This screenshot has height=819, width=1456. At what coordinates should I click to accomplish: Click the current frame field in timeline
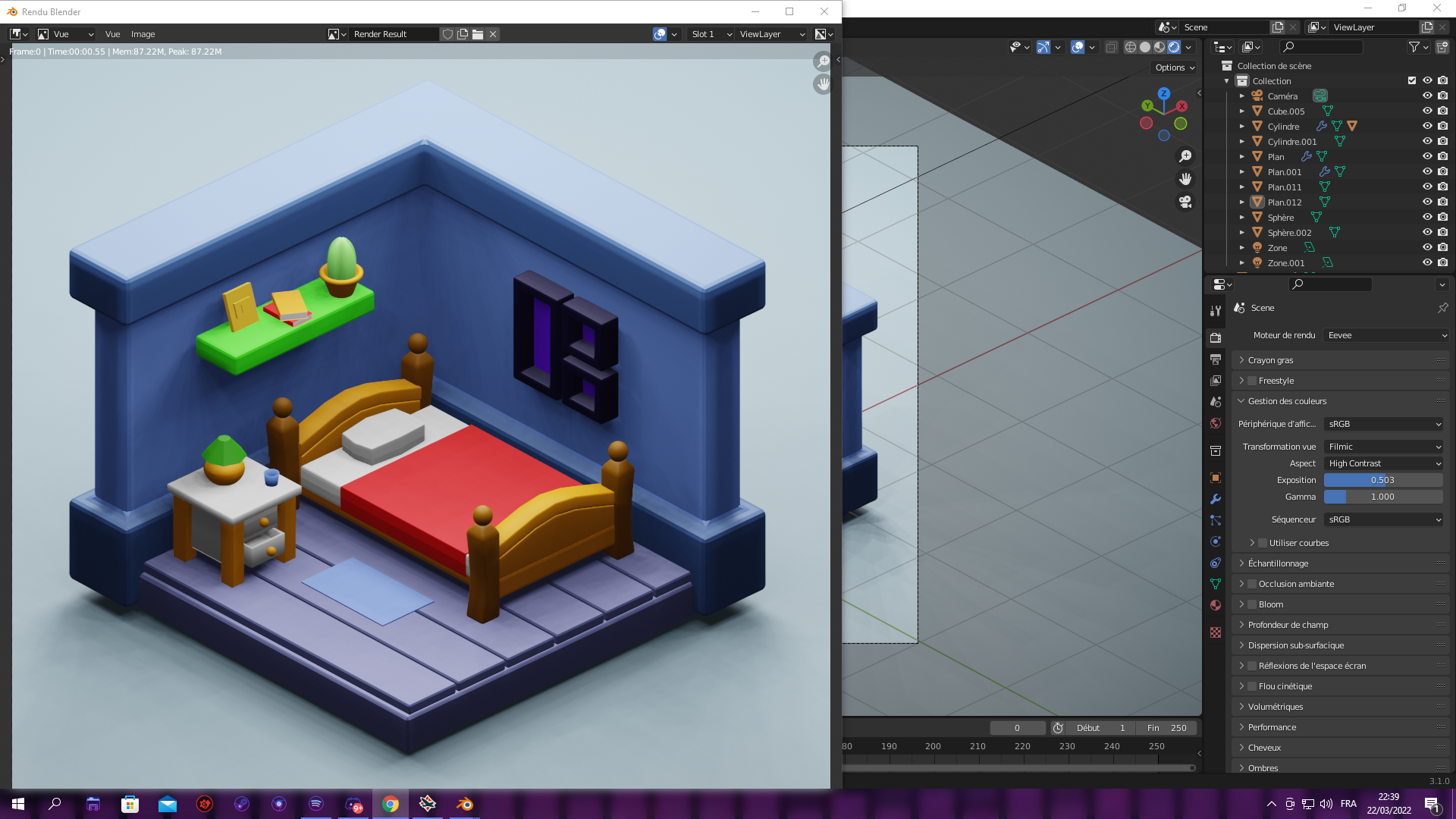[1018, 728]
